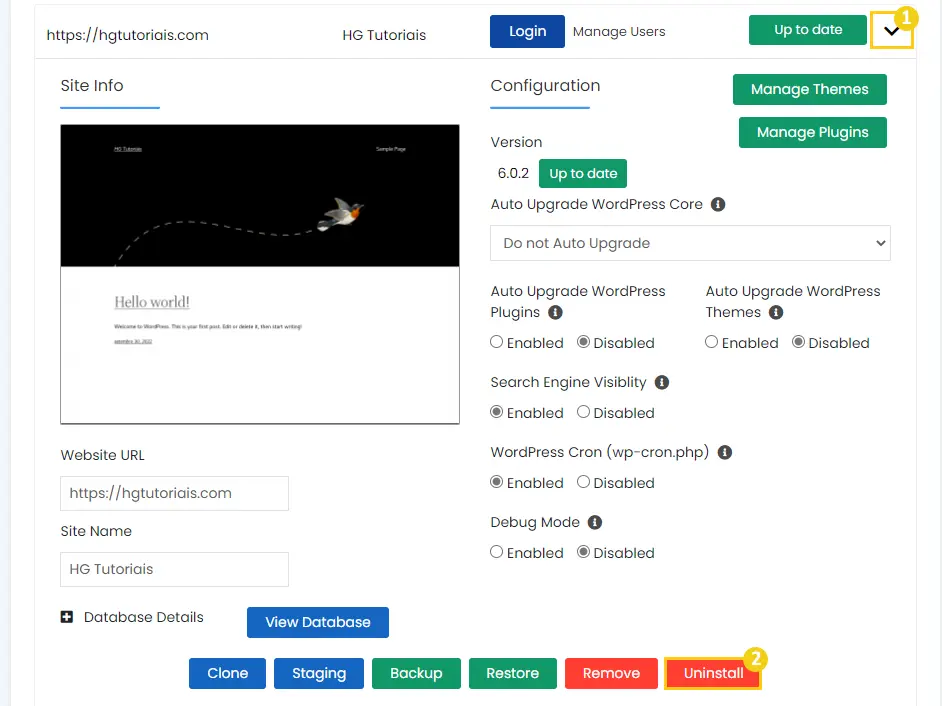Click the site preview thumbnail
942x706 pixels.
tap(260, 274)
